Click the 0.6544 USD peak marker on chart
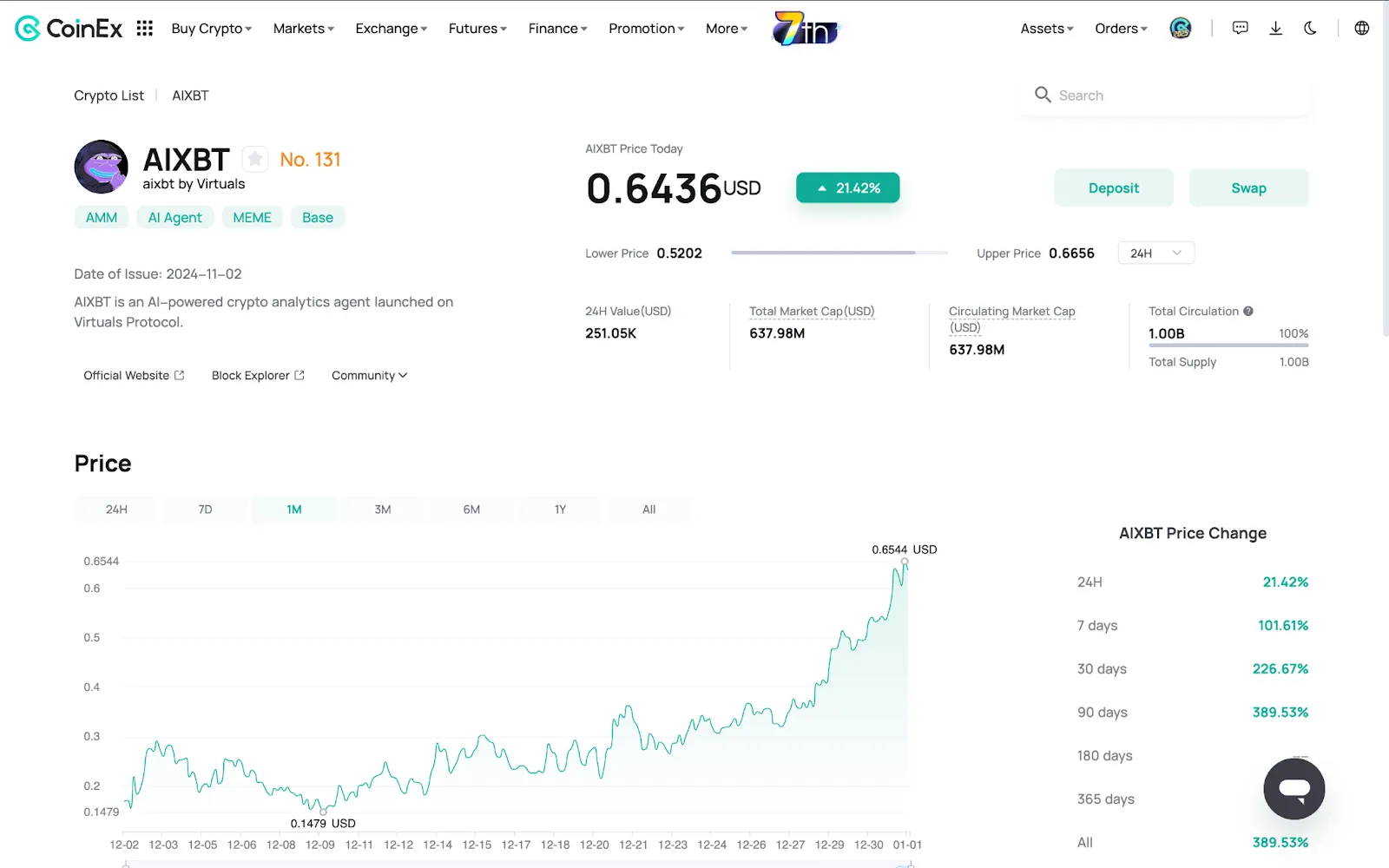This screenshot has height=868, width=1389. [x=905, y=562]
